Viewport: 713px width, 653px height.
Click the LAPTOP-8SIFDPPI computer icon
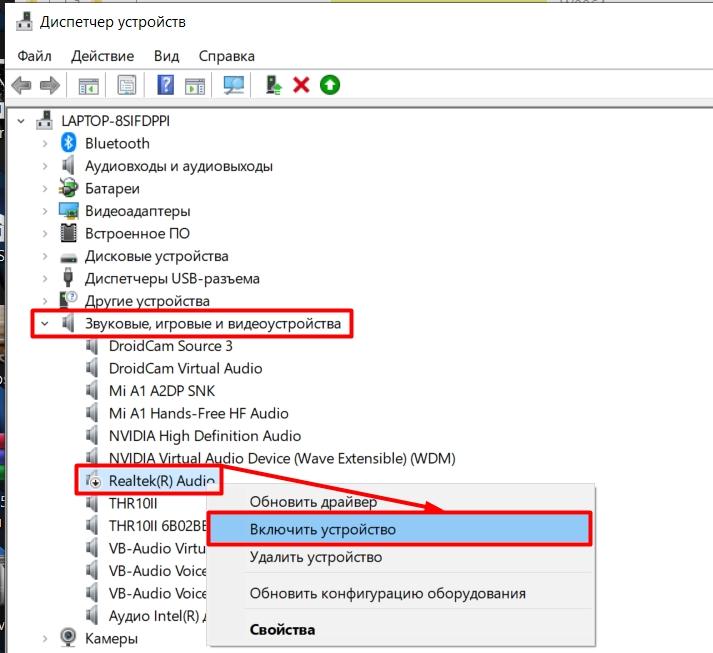pos(45,121)
